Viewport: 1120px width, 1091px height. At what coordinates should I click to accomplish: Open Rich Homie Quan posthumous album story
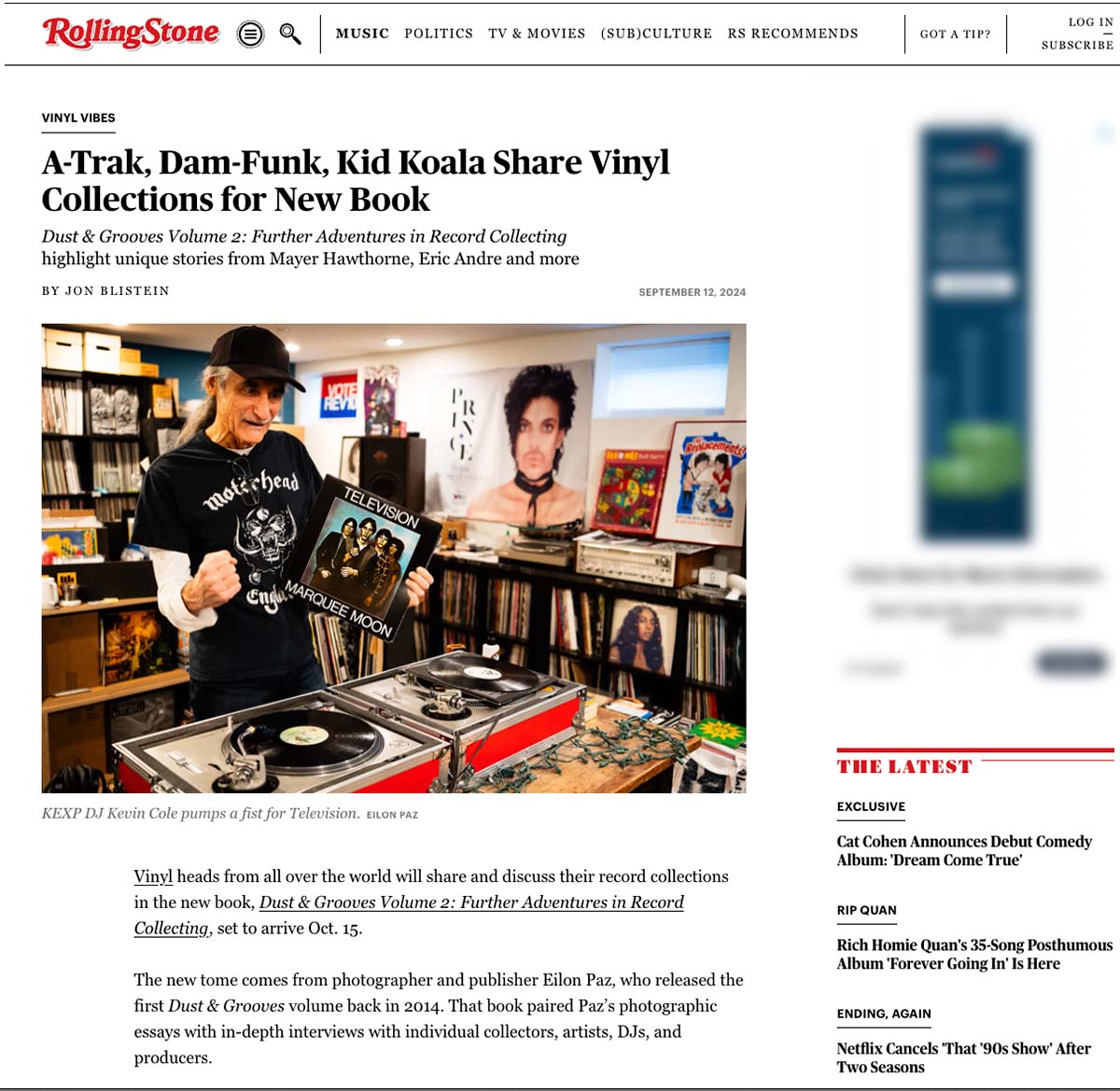click(x=974, y=954)
